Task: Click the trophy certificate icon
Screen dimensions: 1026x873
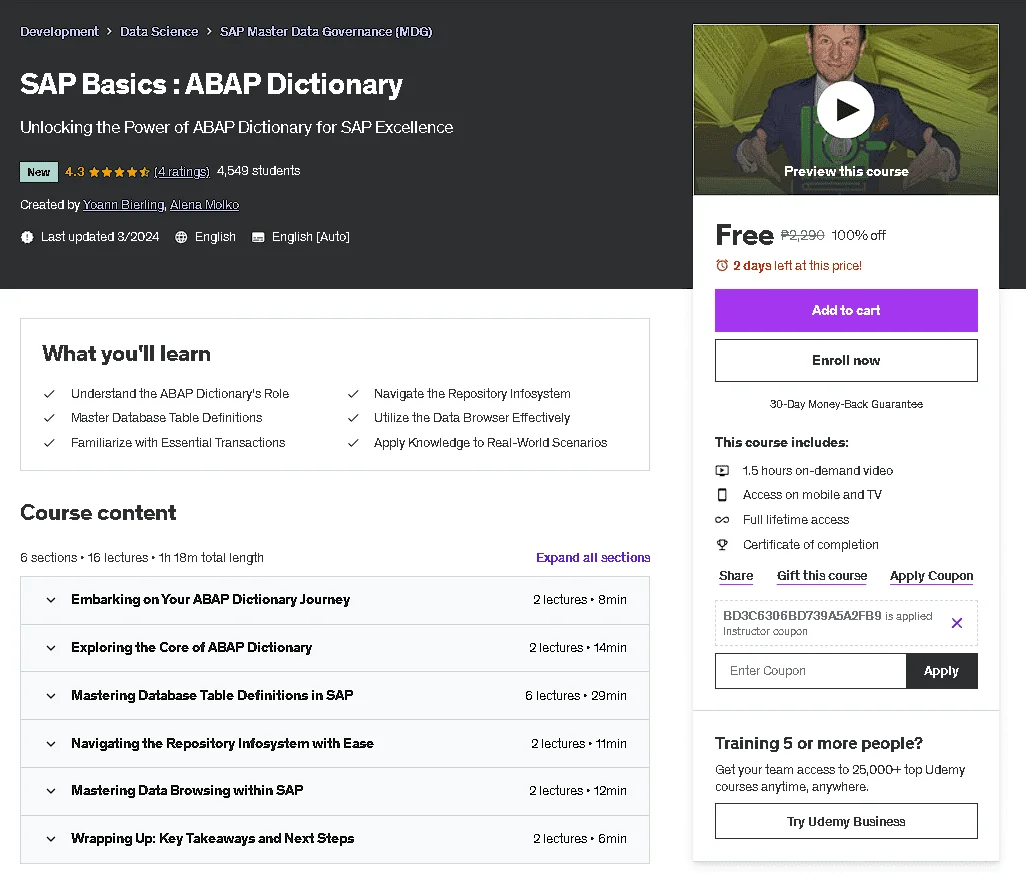Action: (722, 544)
